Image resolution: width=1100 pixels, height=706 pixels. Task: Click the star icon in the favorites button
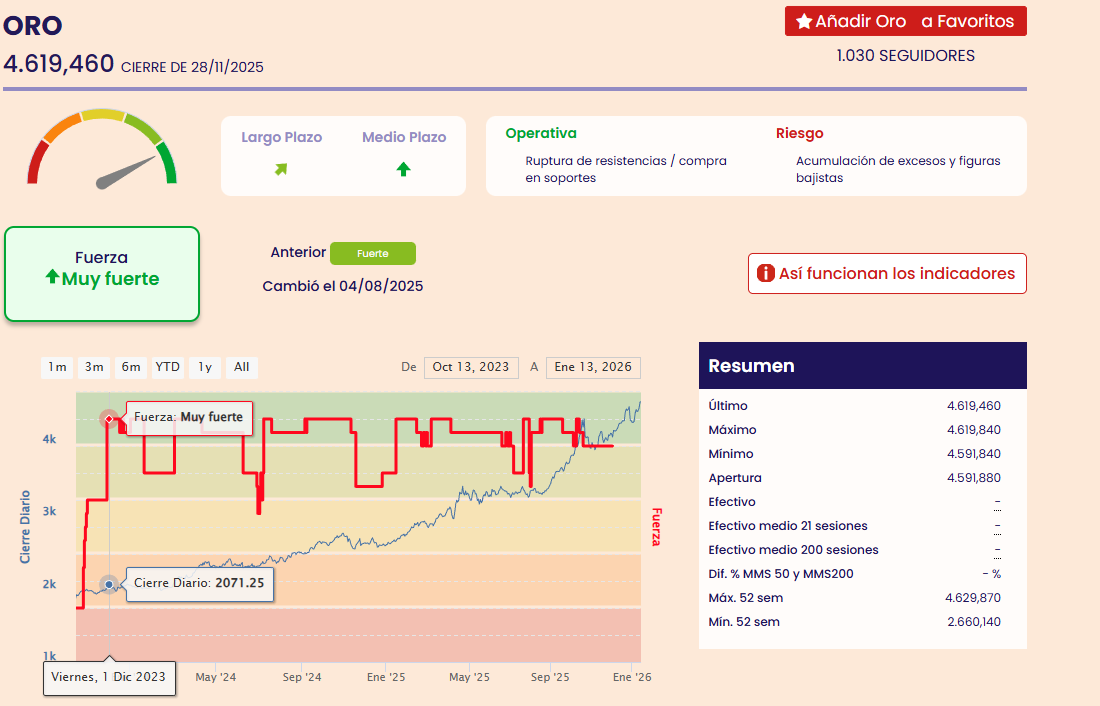coord(805,22)
